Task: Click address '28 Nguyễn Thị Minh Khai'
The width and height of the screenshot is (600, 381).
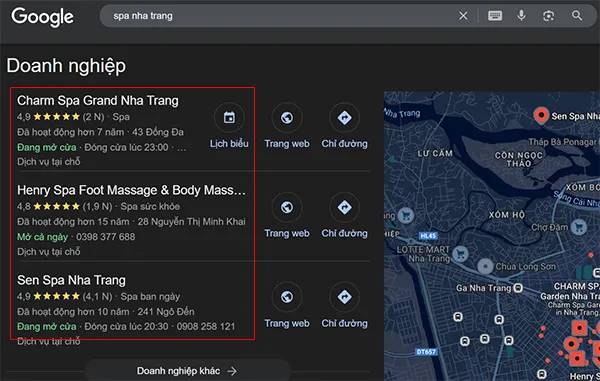Action: point(191,221)
